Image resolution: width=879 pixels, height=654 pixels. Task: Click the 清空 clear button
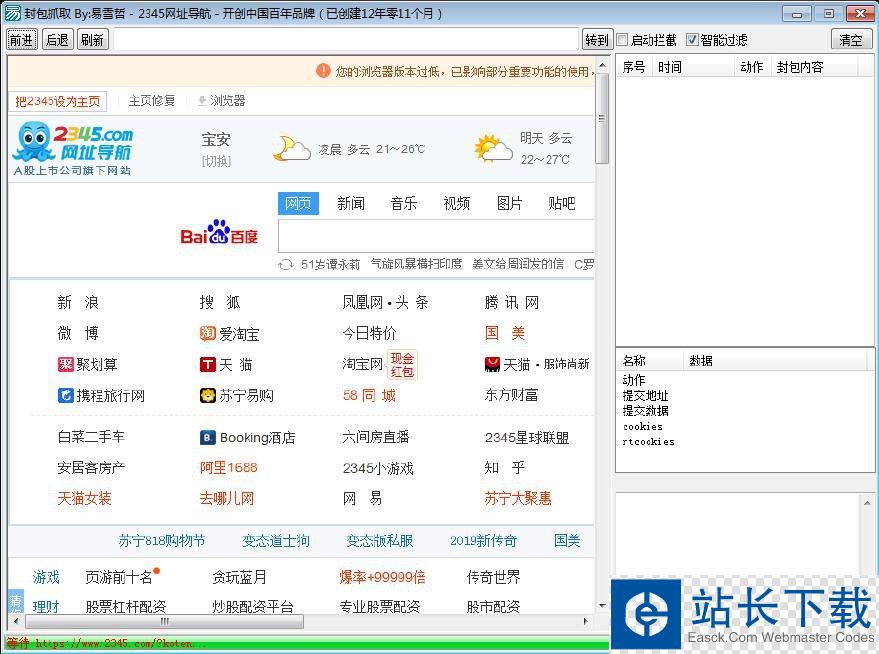pos(851,40)
